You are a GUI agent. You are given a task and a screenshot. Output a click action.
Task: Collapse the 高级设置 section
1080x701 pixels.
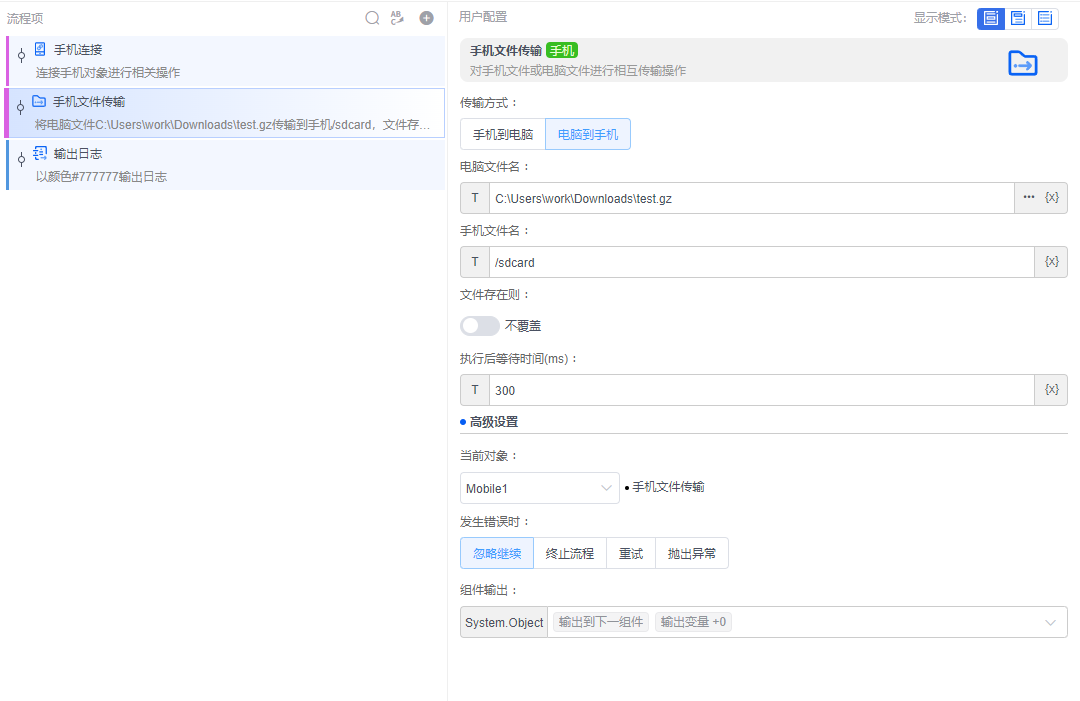click(490, 421)
